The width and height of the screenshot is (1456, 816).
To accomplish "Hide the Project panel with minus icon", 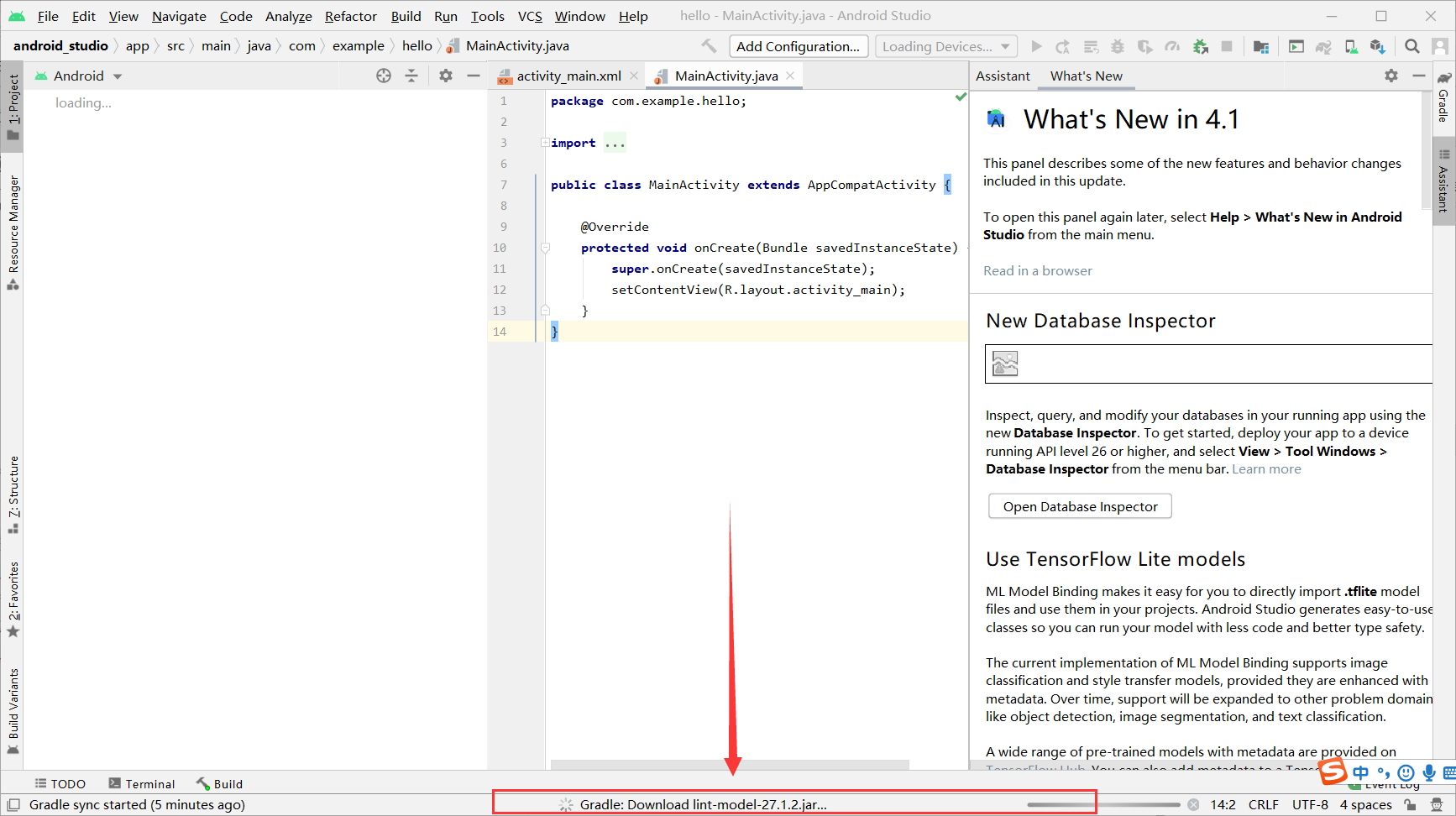I will pyautogui.click(x=474, y=76).
